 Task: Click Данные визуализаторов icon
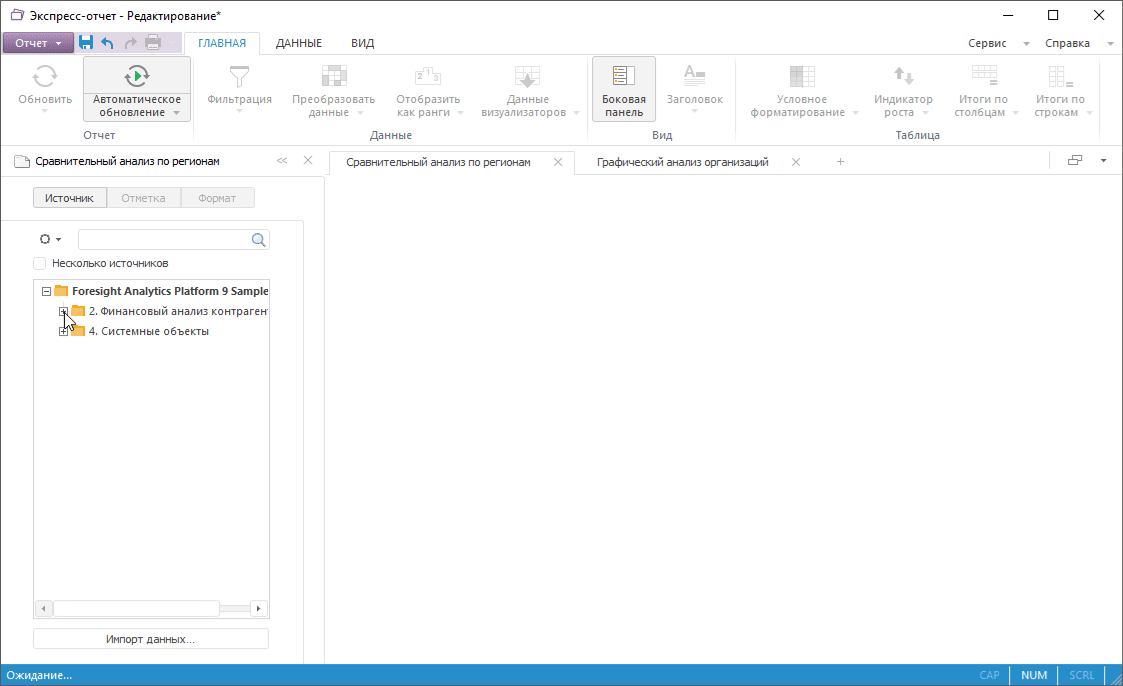[528, 76]
